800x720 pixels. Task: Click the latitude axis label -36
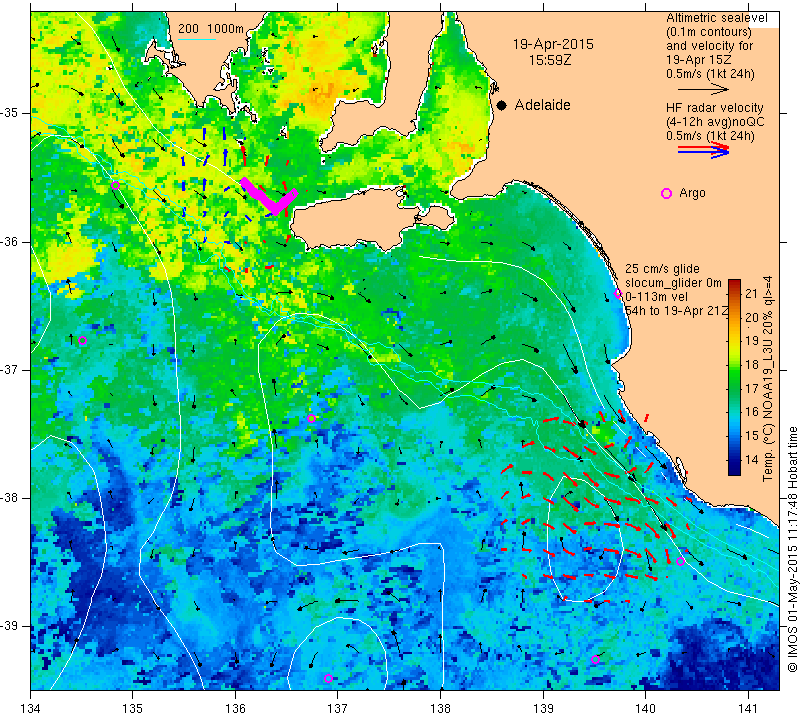10,241
